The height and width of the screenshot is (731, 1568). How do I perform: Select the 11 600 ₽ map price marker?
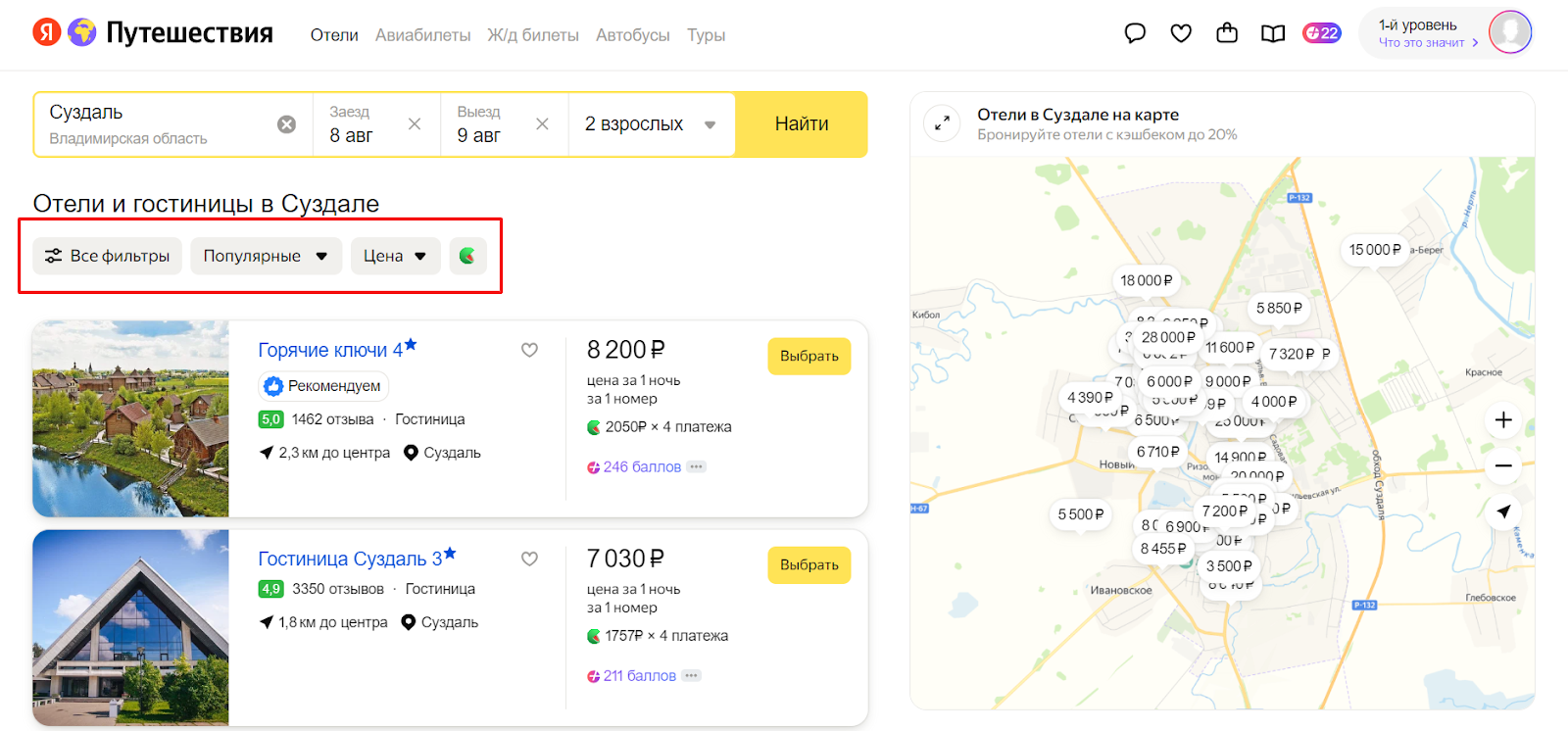pyautogui.click(x=1229, y=348)
